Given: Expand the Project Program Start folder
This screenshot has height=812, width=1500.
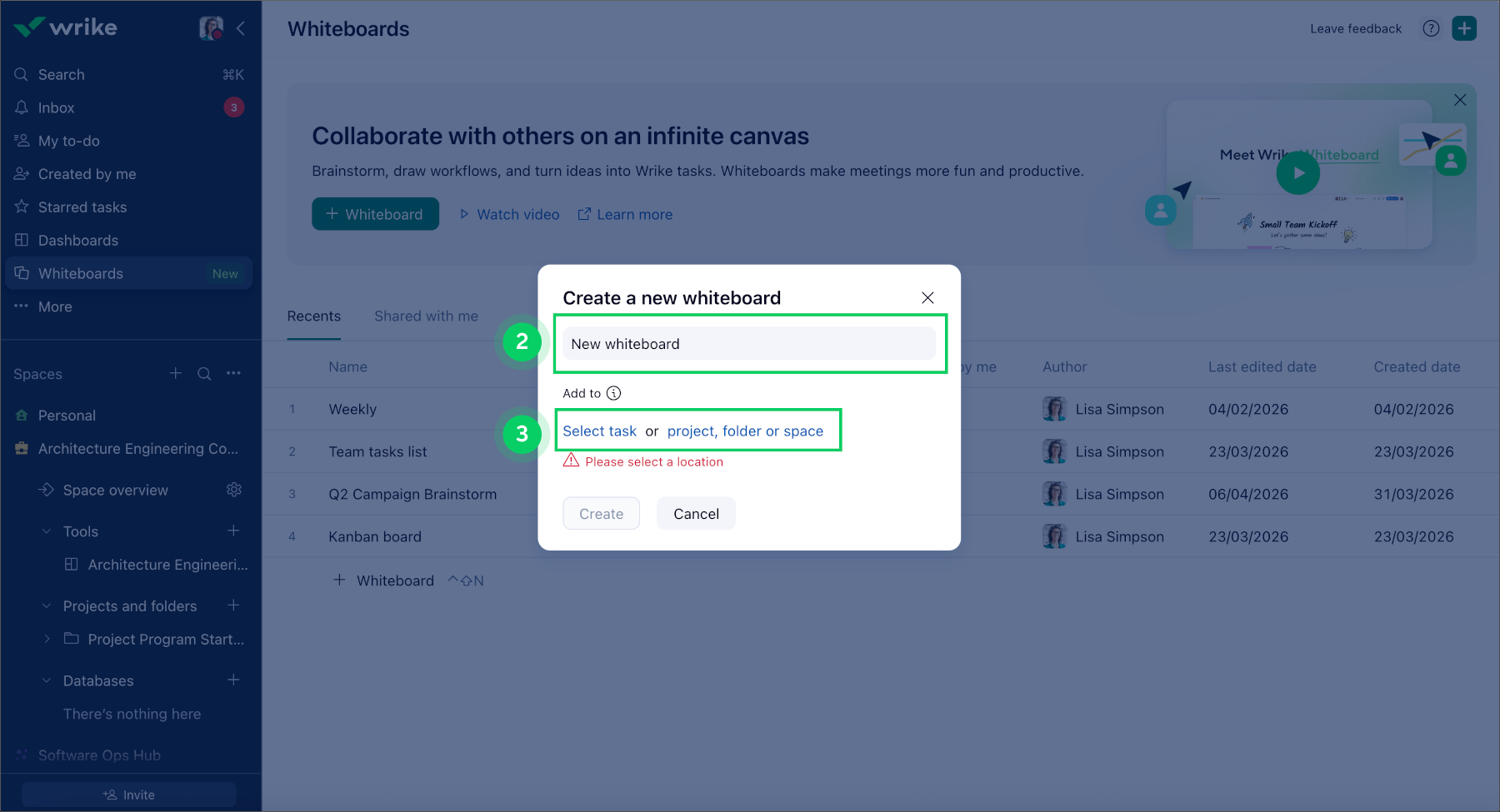Looking at the screenshot, I should tap(47, 639).
